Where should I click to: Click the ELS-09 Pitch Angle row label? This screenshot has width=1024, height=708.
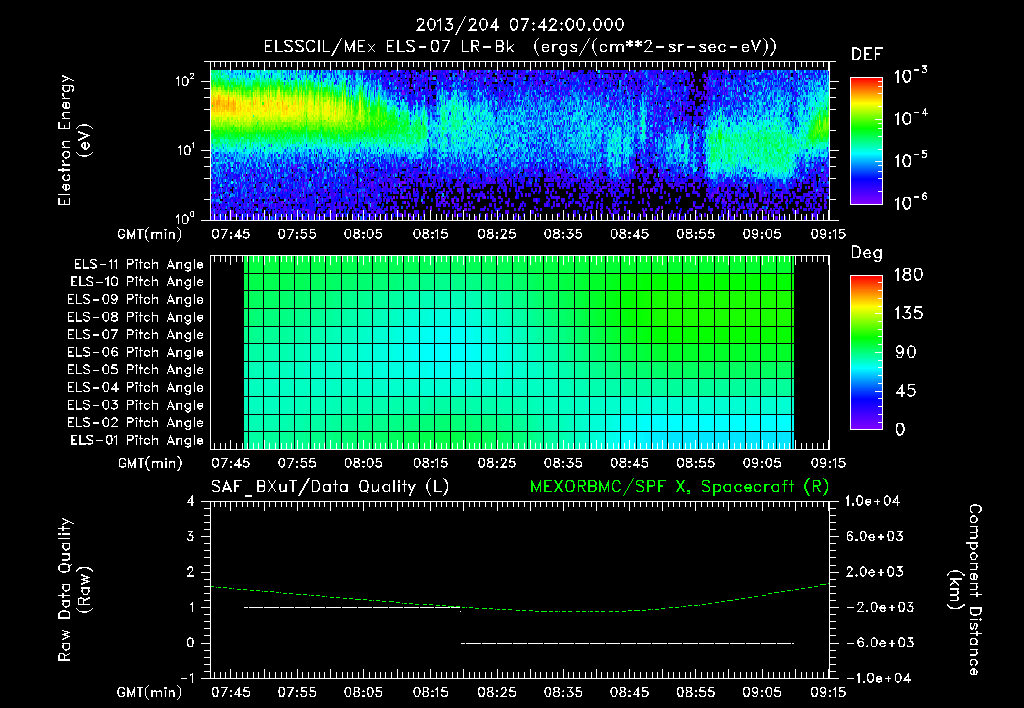[x=136, y=300]
